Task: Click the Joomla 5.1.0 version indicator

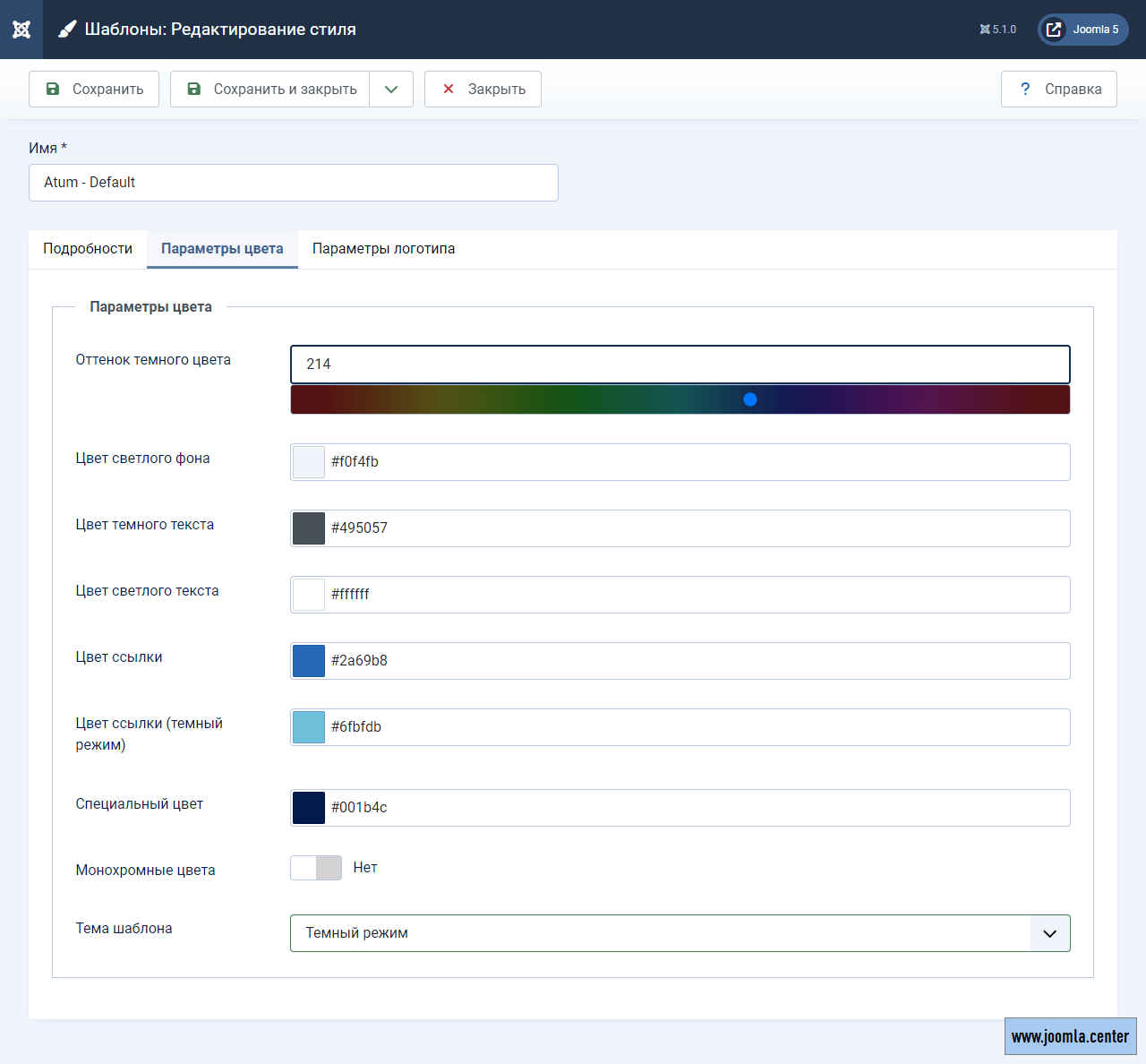Action: click(x=997, y=30)
